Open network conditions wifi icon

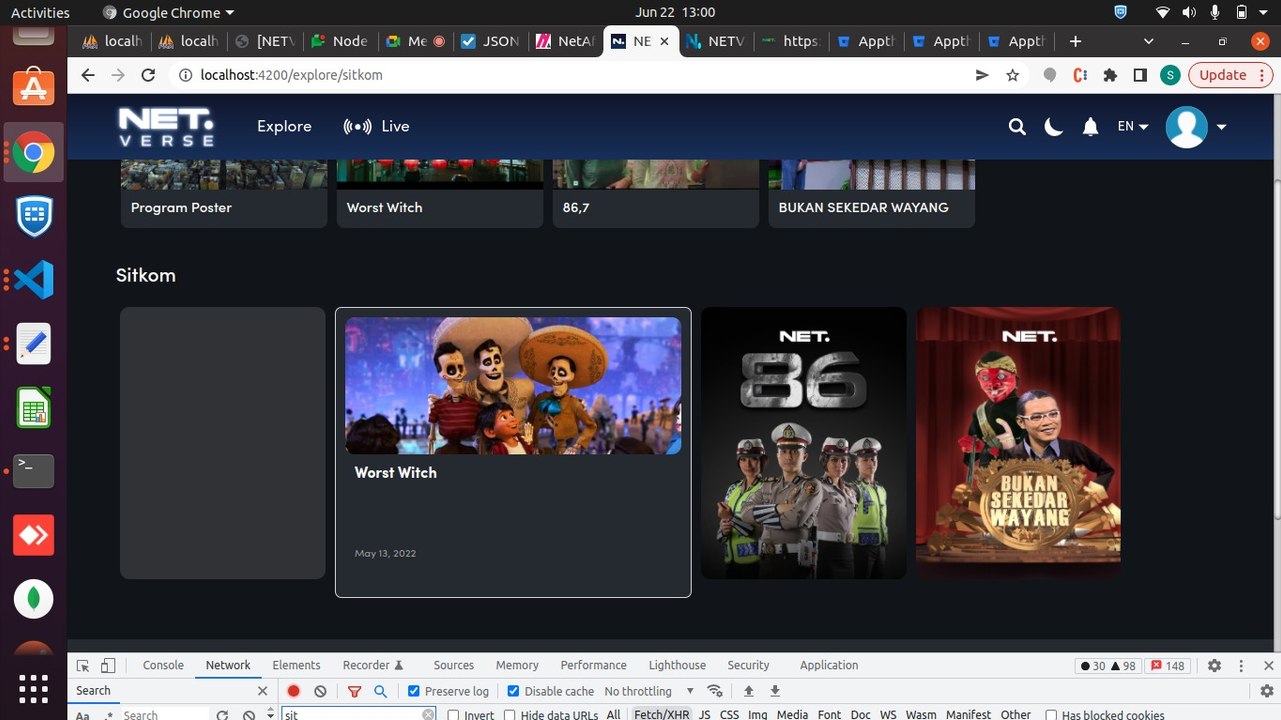[x=715, y=691]
